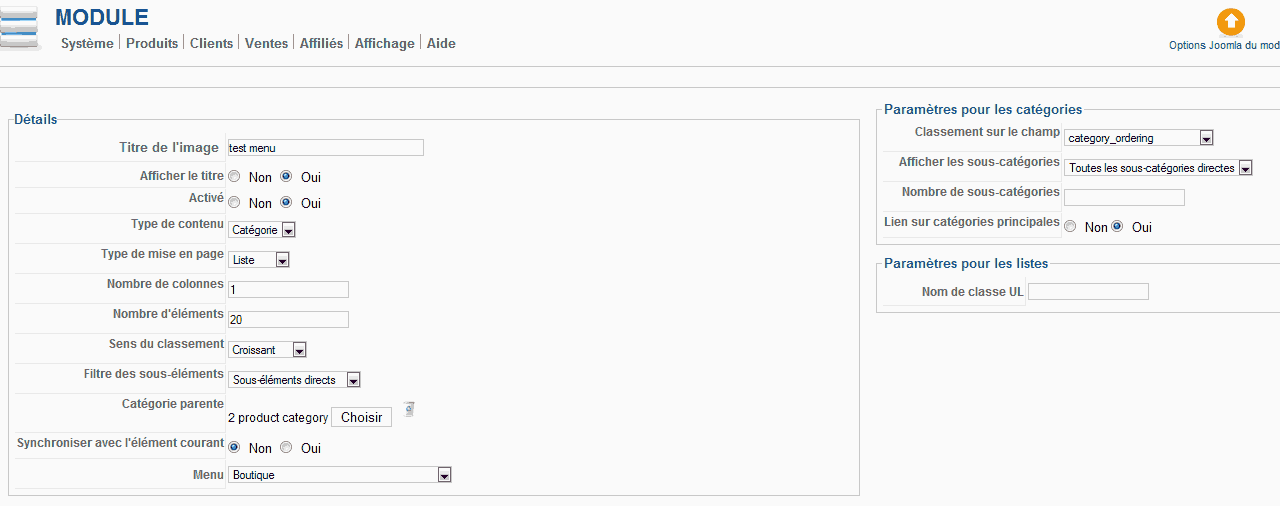
Task: Click the orange Options Joomla arrow icon
Action: tap(1230, 22)
